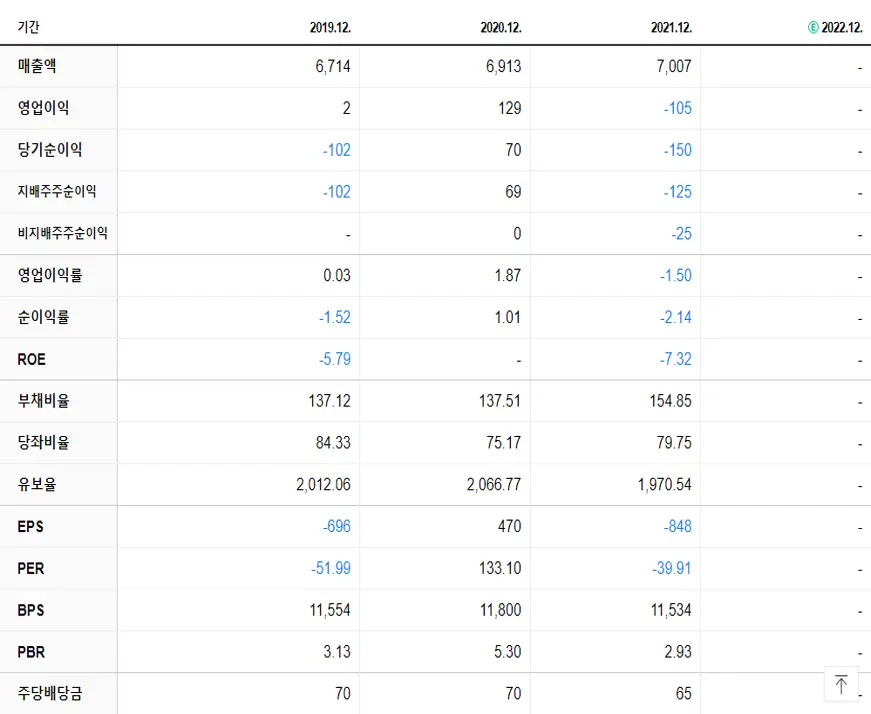Select EPS value -696
This screenshot has height=714, width=871.
tap(337, 526)
